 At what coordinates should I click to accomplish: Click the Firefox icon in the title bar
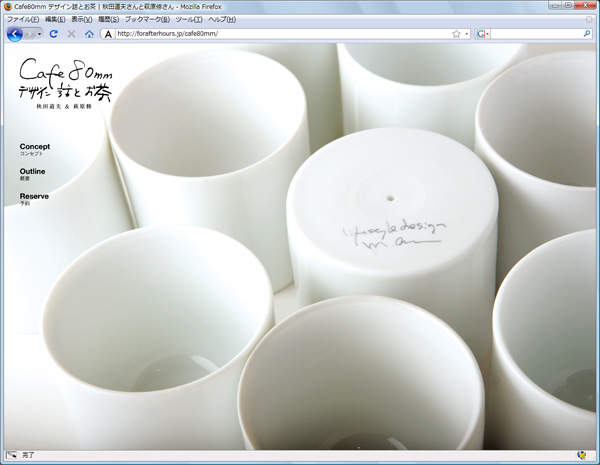click(8, 7)
